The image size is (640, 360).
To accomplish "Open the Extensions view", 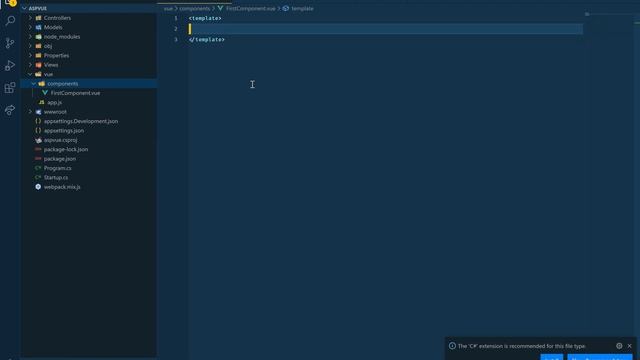I will pos(10,88).
